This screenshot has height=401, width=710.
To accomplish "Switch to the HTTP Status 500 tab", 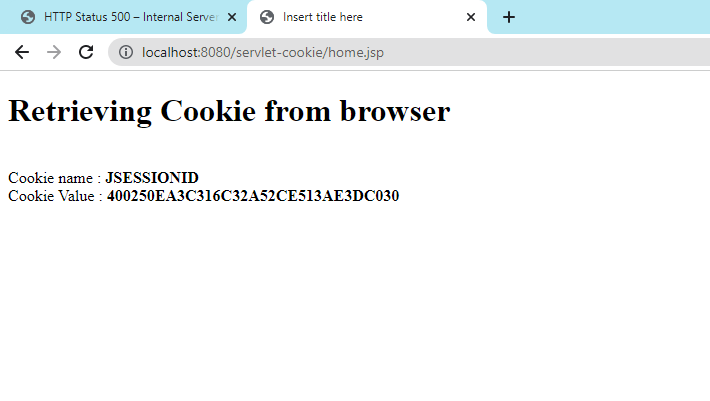I will coord(123,17).
